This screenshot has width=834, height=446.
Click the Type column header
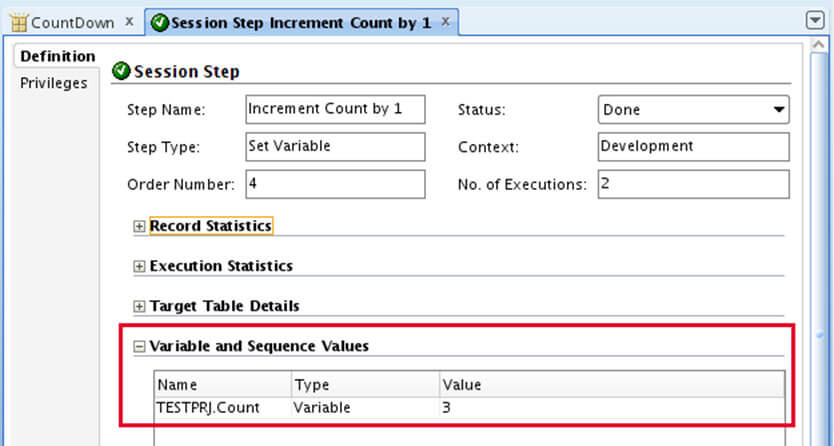[x=365, y=385]
